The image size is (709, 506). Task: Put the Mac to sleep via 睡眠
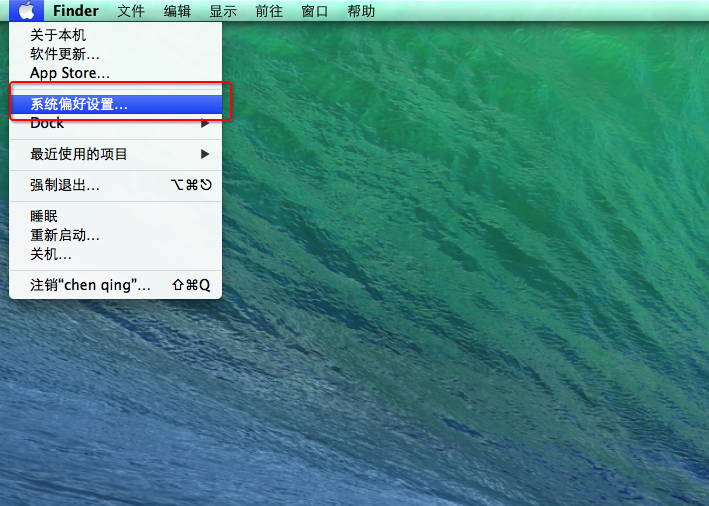44,216
